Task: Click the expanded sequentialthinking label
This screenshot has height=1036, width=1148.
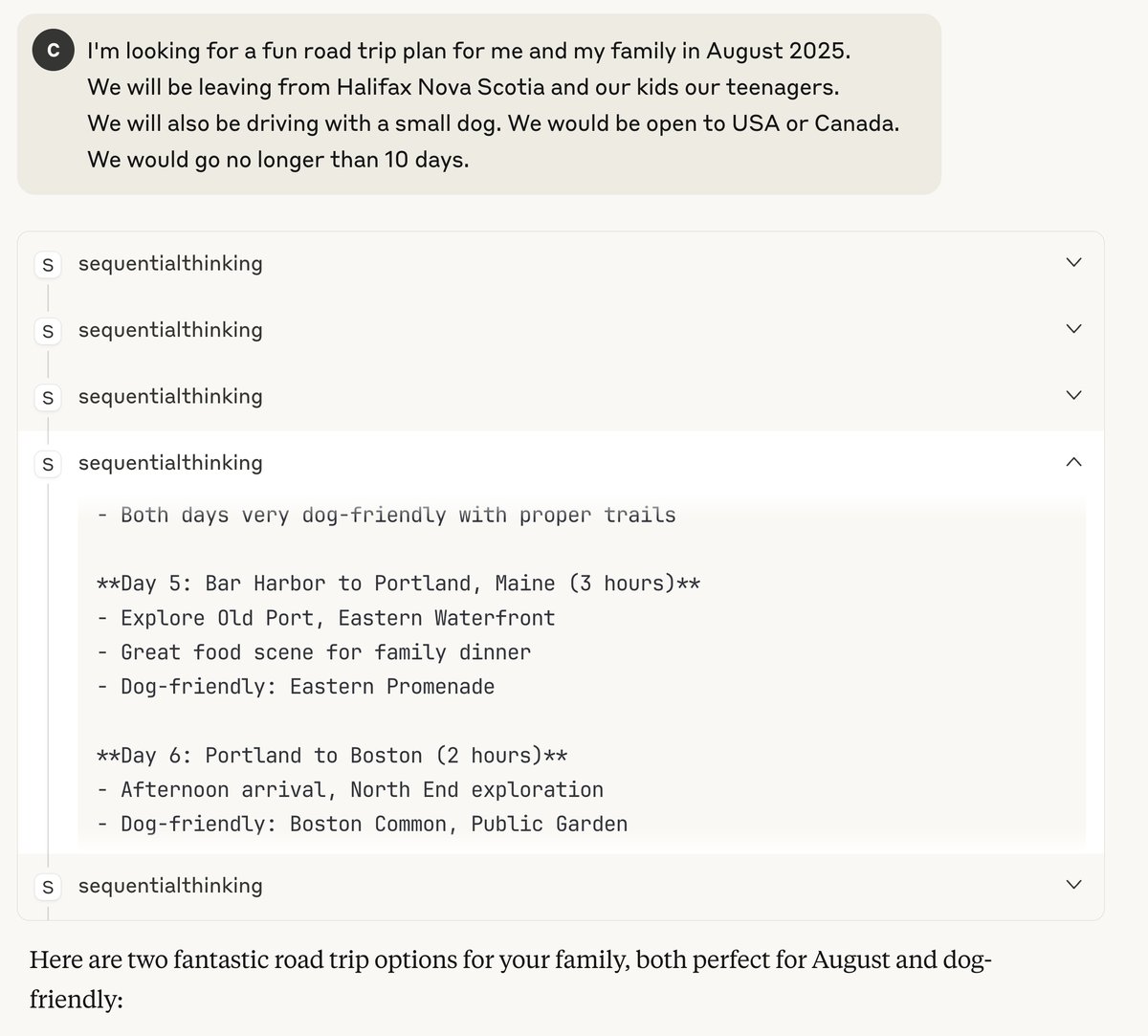Action: tap(170, 462)
